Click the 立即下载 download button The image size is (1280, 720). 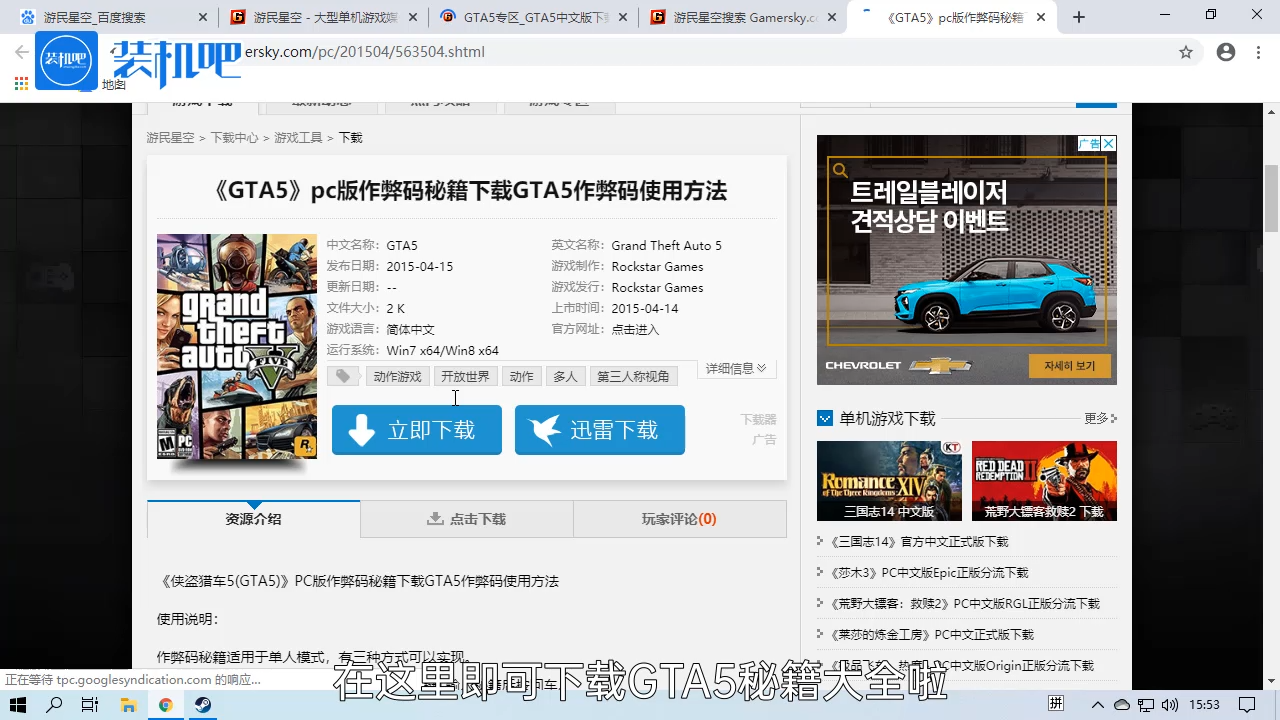tap(417, 430)
